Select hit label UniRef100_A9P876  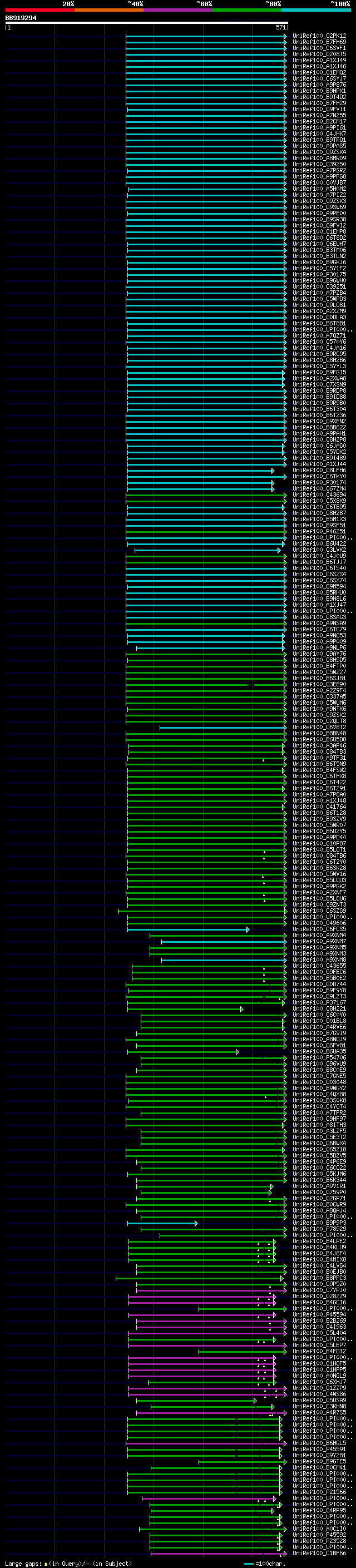[x=319, y=85]
